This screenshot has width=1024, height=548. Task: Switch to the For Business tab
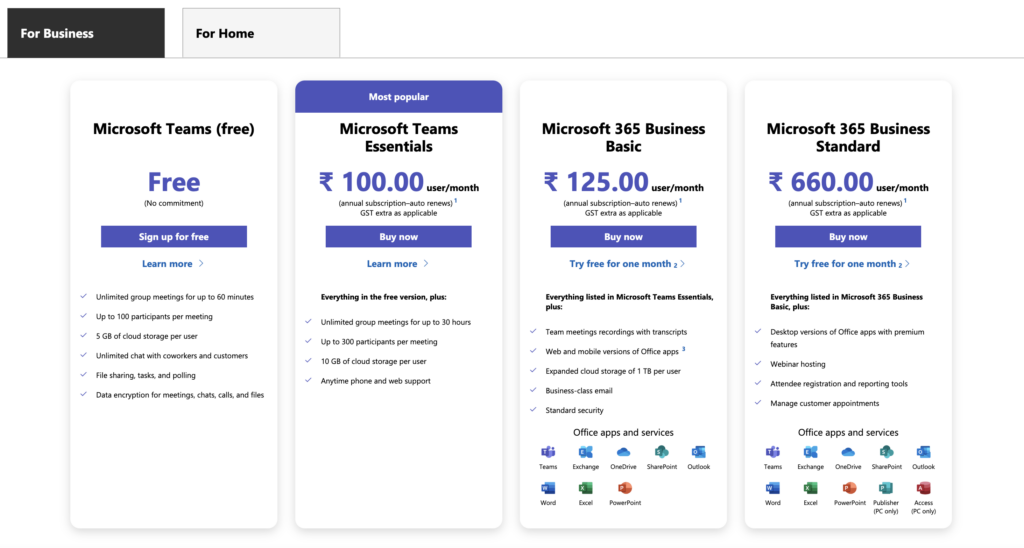point(86,33)
